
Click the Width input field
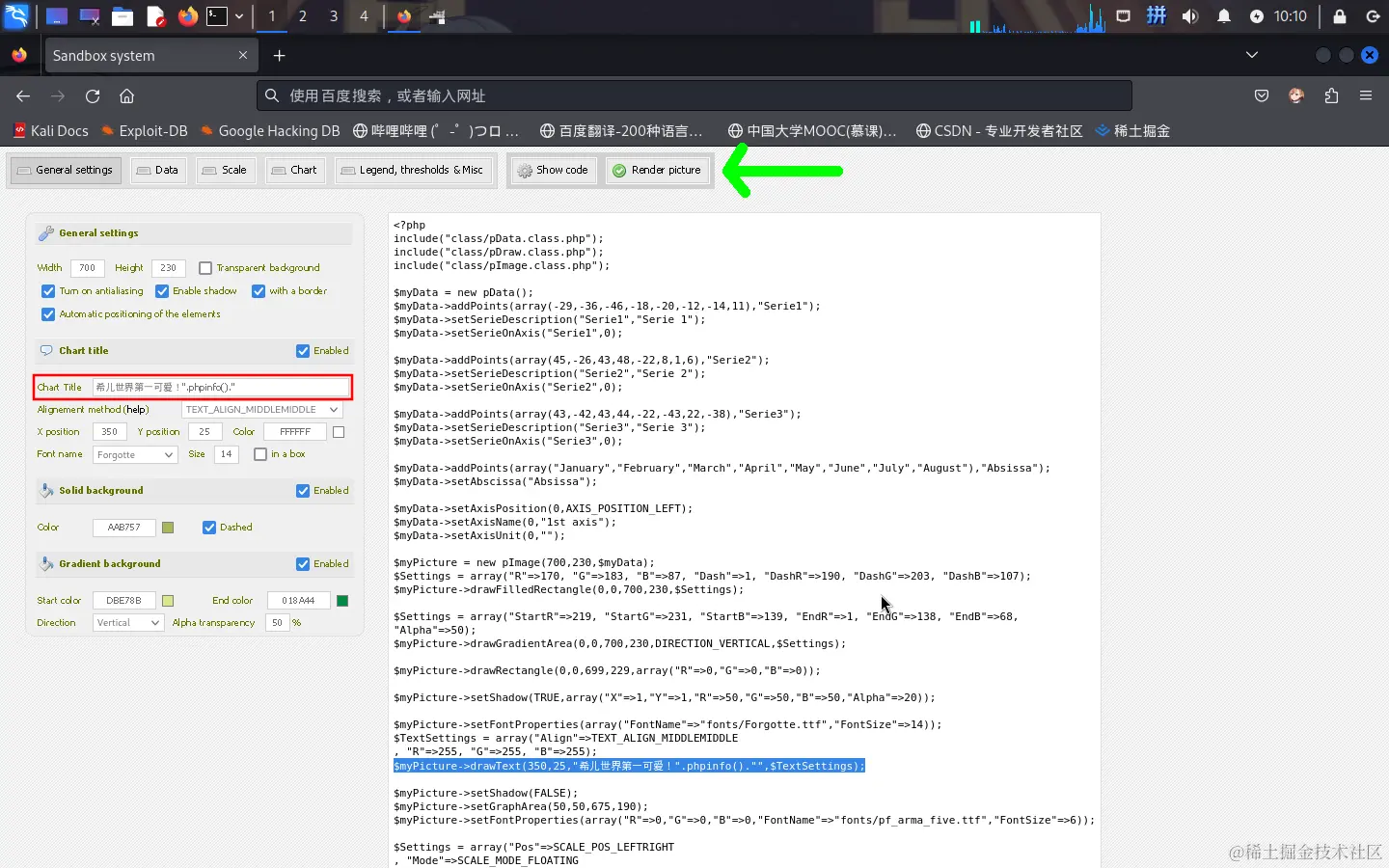tap(87, 268)
